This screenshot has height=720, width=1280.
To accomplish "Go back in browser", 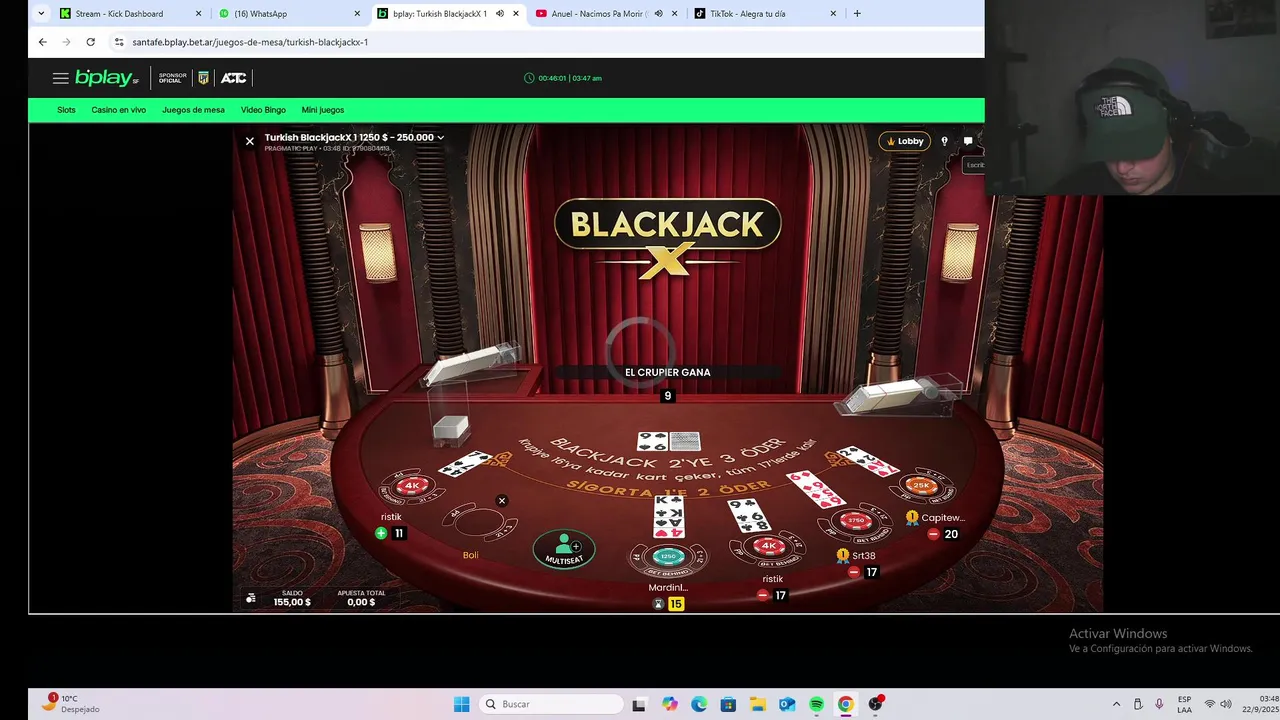I will (42, 42).
